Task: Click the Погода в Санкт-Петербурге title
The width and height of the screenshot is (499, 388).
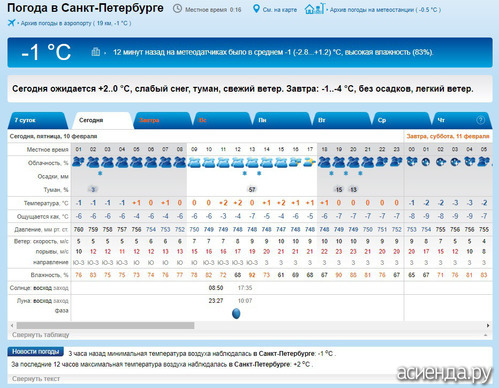Action: click(85, 8)
